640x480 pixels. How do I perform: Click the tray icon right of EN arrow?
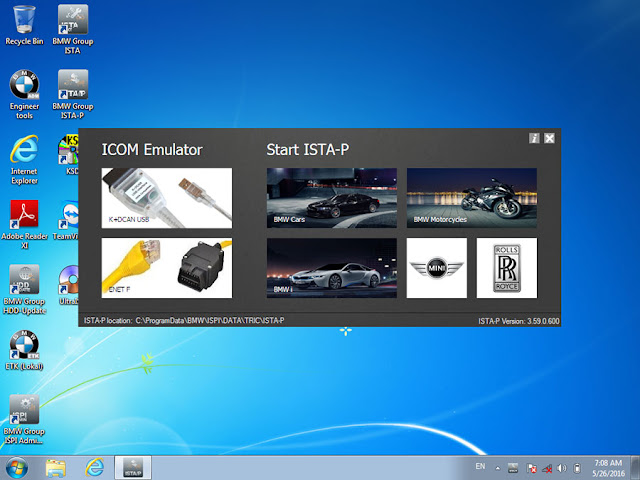(x=513, y=468)
